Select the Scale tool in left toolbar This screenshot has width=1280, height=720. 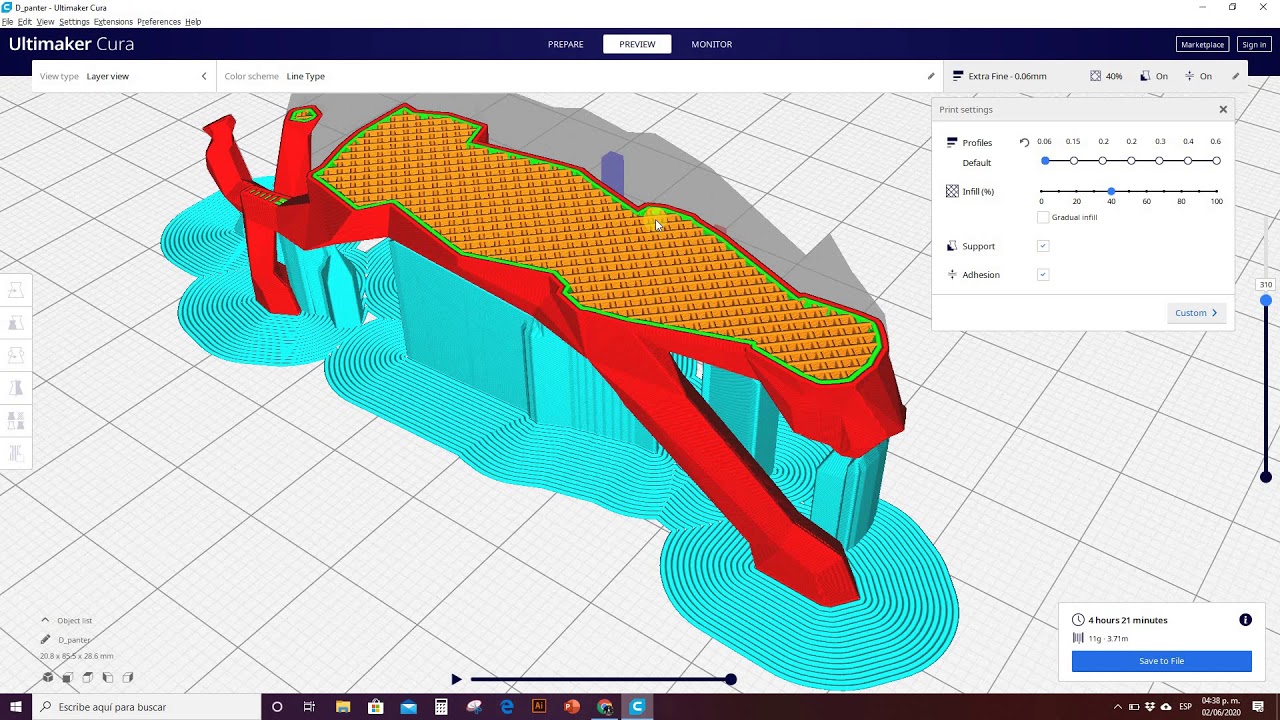tap(16, 323)
